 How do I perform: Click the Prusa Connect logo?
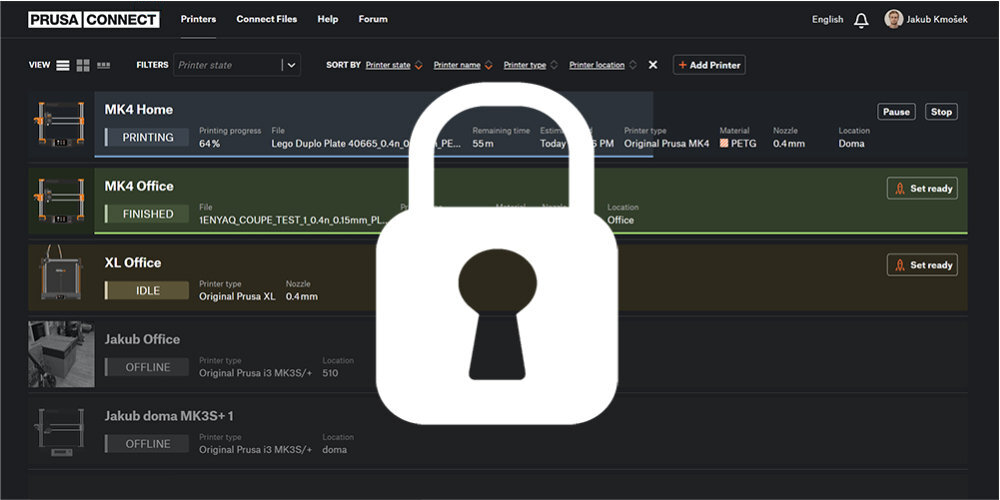[93, 19]
